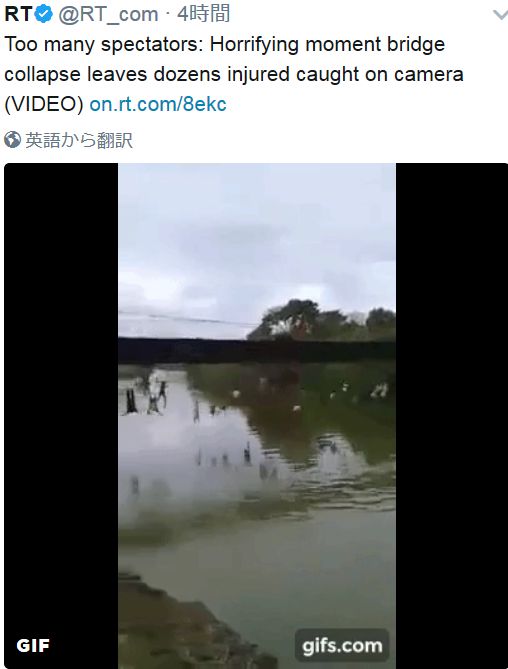508x669 pixels.
Task: Open the @RT_com handle profile
Action: [108, 15]
